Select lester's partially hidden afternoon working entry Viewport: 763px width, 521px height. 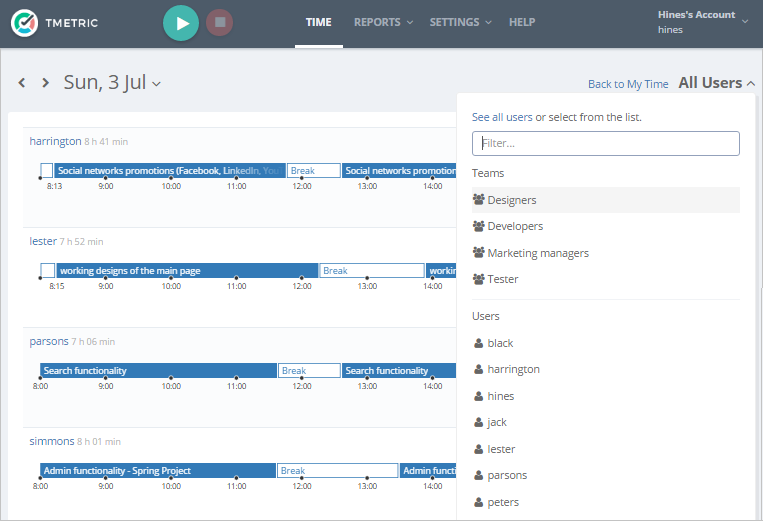point(441,271)
